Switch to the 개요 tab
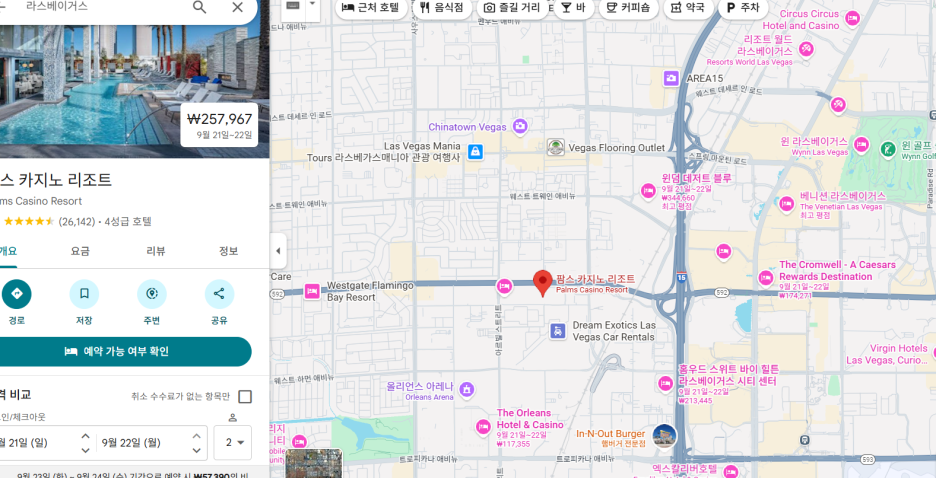The width and height of the screenshot is (936, 478). 8,251
